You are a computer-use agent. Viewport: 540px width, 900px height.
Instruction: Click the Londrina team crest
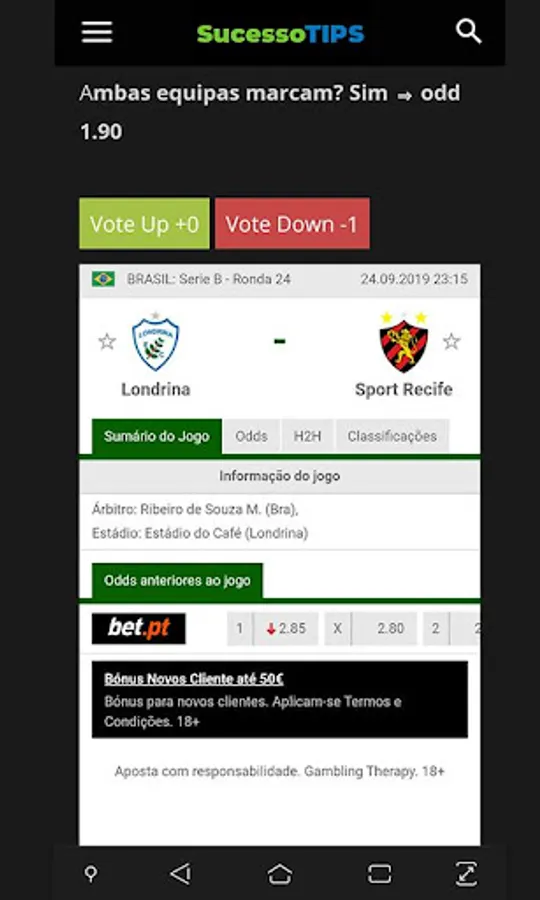(156, 343)
